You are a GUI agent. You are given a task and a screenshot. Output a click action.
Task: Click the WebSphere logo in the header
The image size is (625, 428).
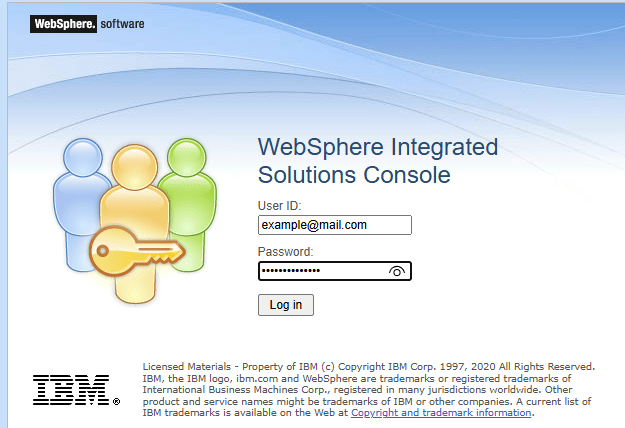[63, 24]
